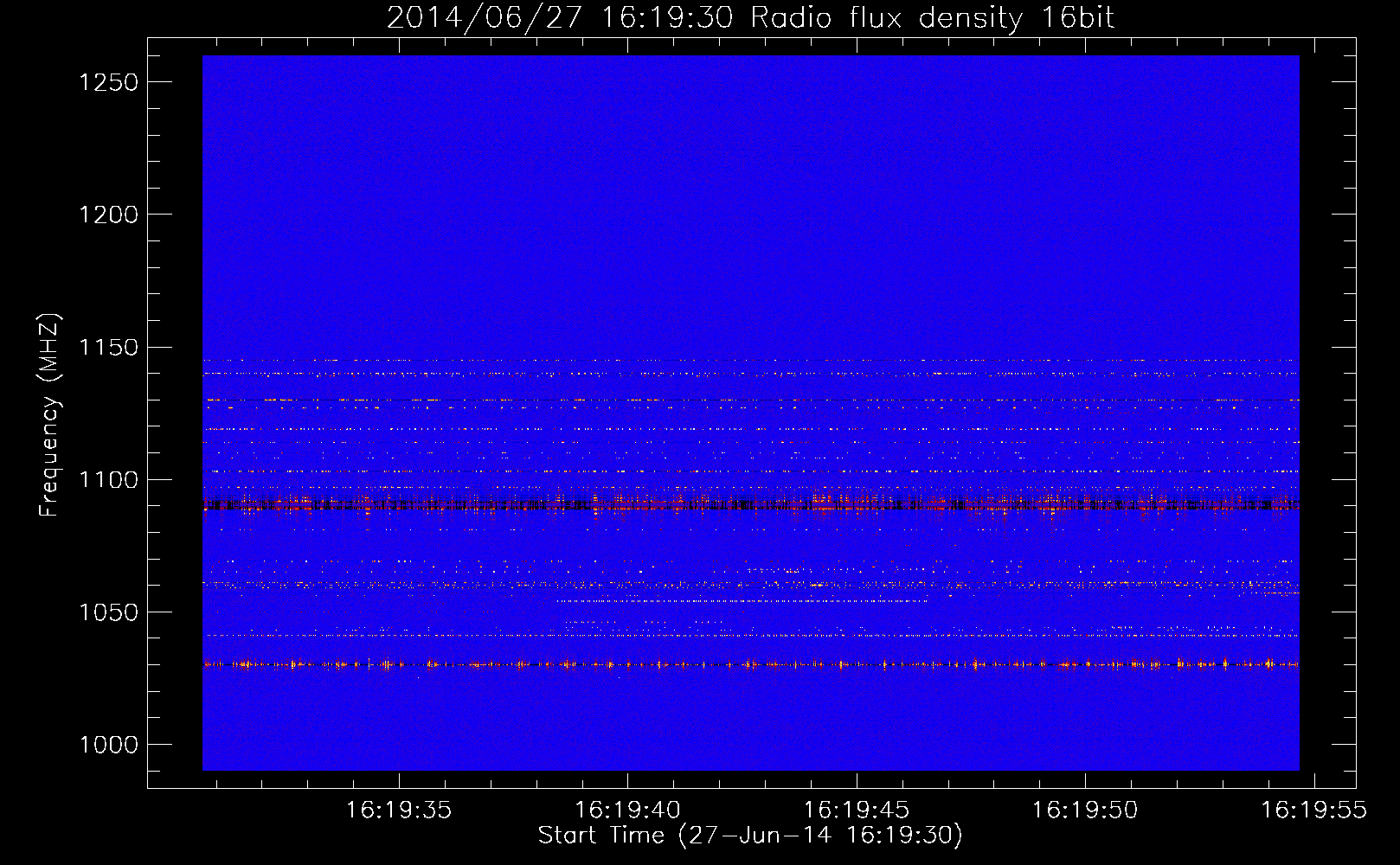Select the 1250 frequency tick label
The width and height of the screenshot is (1400, 865).
point(108,82)
